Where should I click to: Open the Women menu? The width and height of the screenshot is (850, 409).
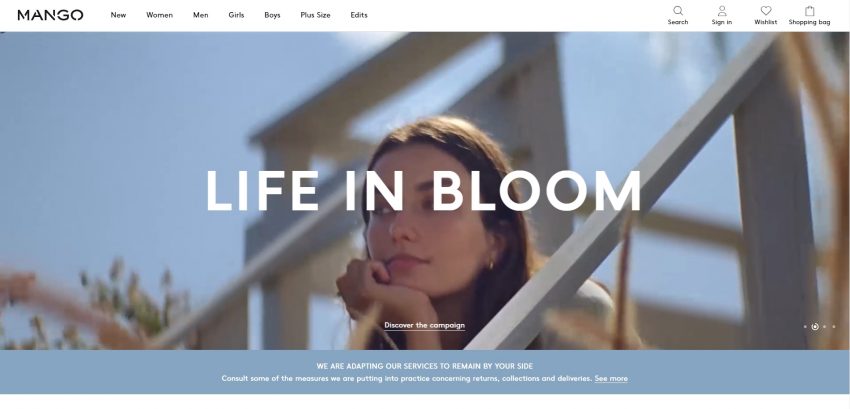point(159,15)
